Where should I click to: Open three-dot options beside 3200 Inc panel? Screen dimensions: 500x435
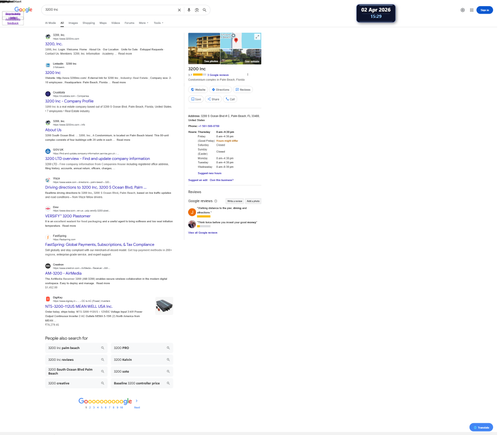(248, 75)
